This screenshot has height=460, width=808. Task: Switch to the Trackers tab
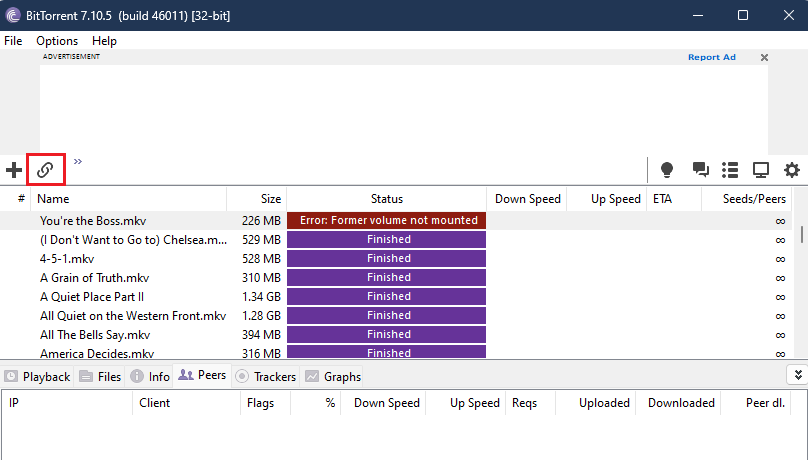point(265,377)
